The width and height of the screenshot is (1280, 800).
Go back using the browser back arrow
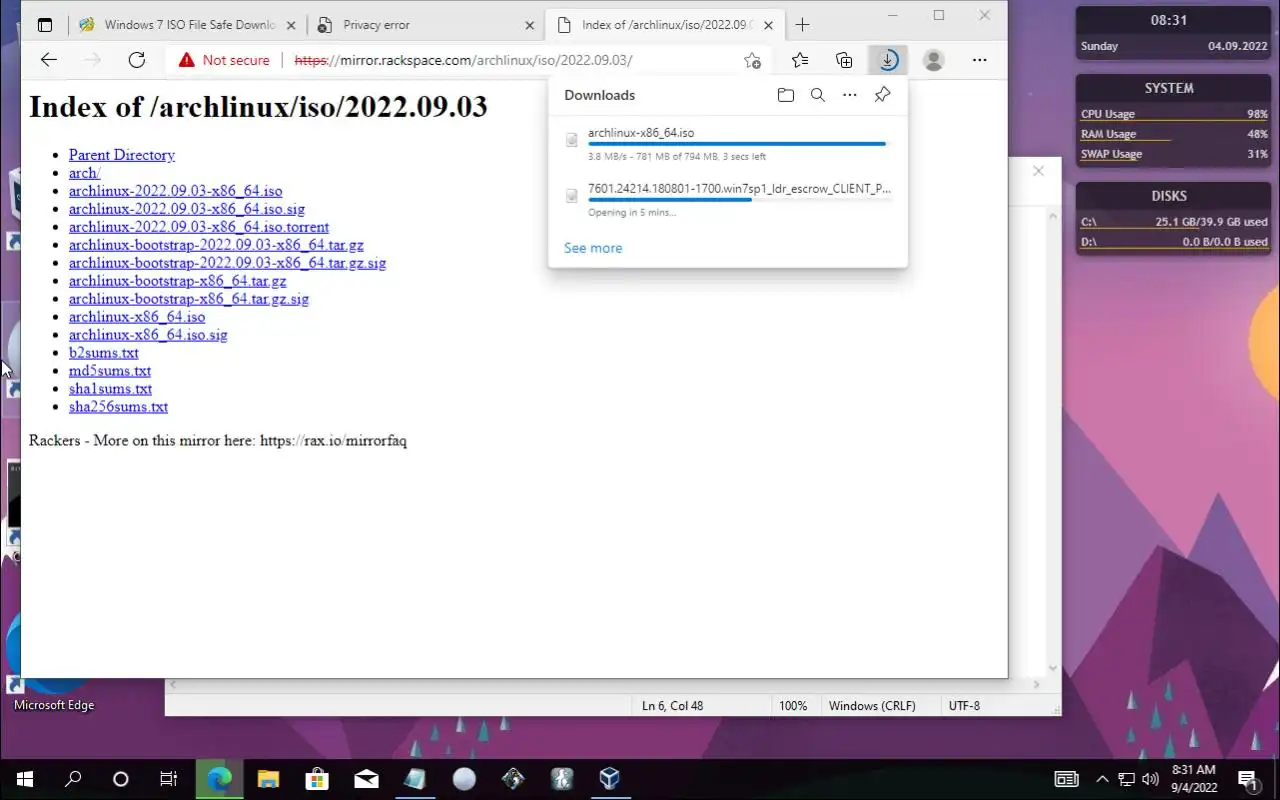click(x=48, y=60)
